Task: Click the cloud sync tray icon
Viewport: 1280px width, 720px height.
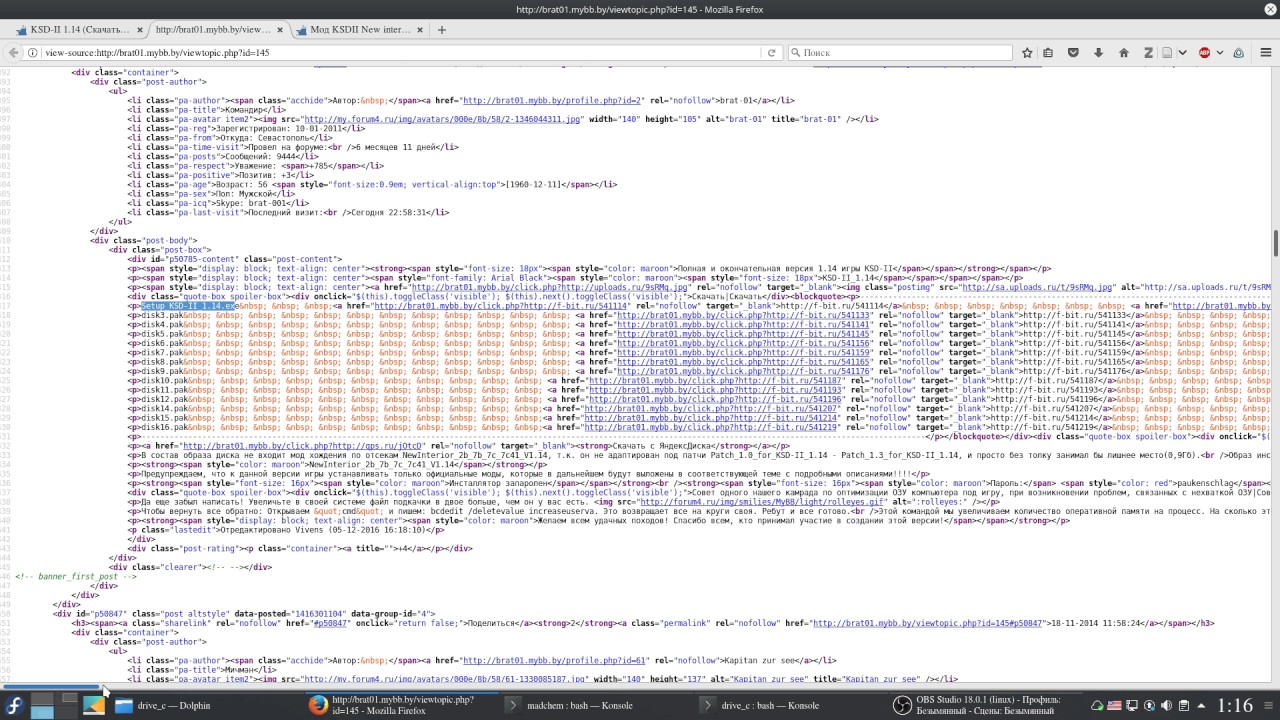Action: click(1097, 706)
